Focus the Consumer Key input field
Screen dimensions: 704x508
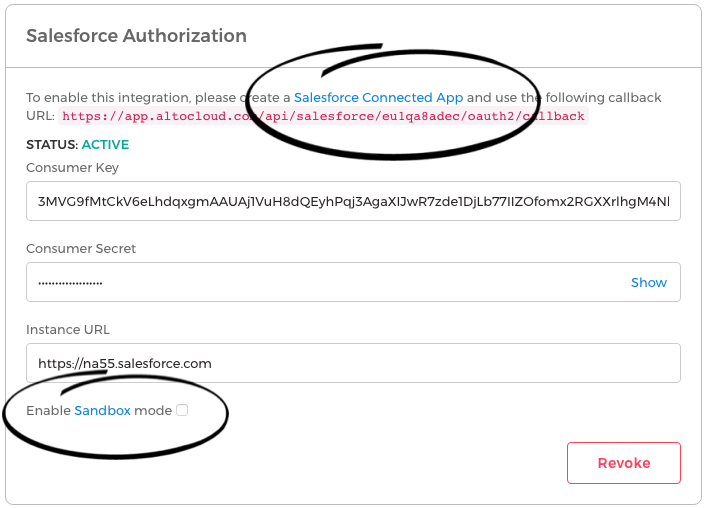click(x=353, y=201)
